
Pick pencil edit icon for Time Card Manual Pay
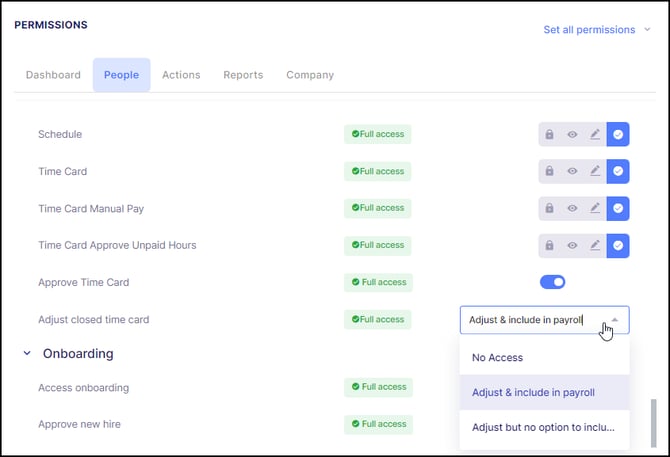tap(595, 208)
